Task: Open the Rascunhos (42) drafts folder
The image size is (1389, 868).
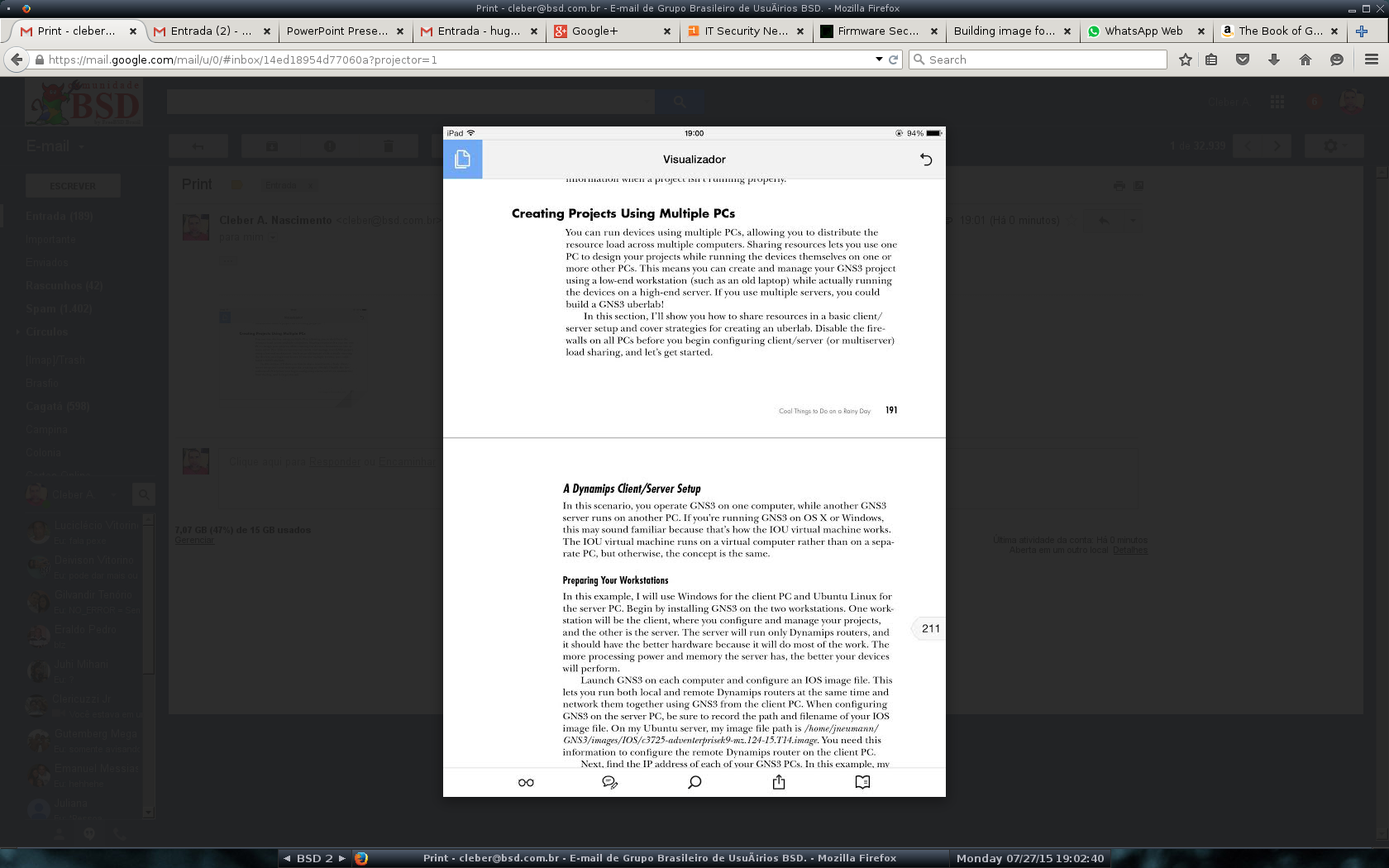Action: coord(64,286)
